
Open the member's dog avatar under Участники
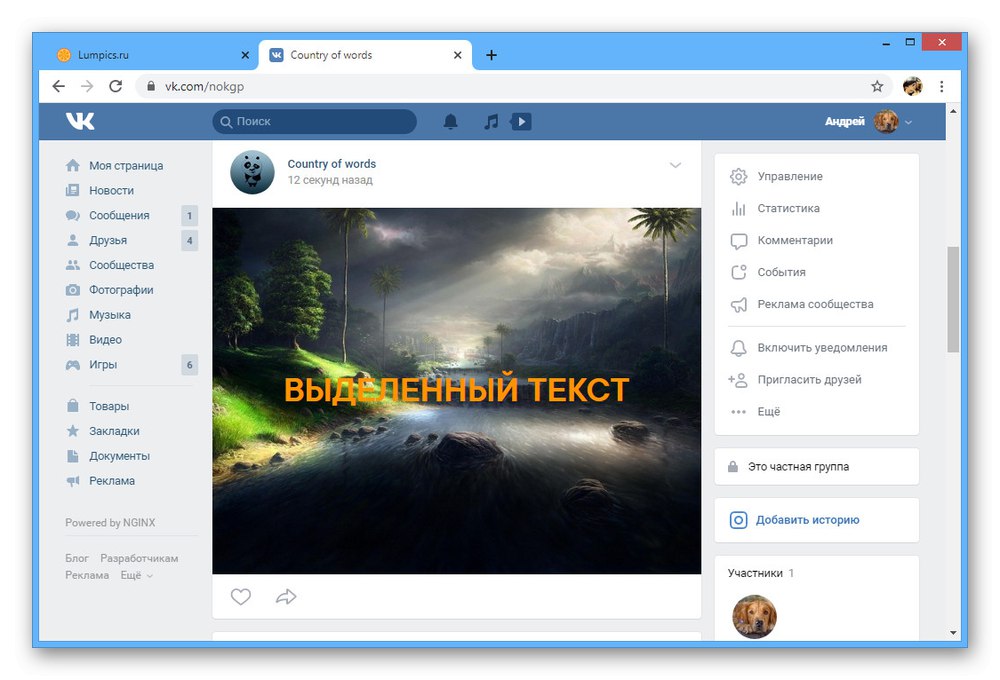(x=754, y=616)
